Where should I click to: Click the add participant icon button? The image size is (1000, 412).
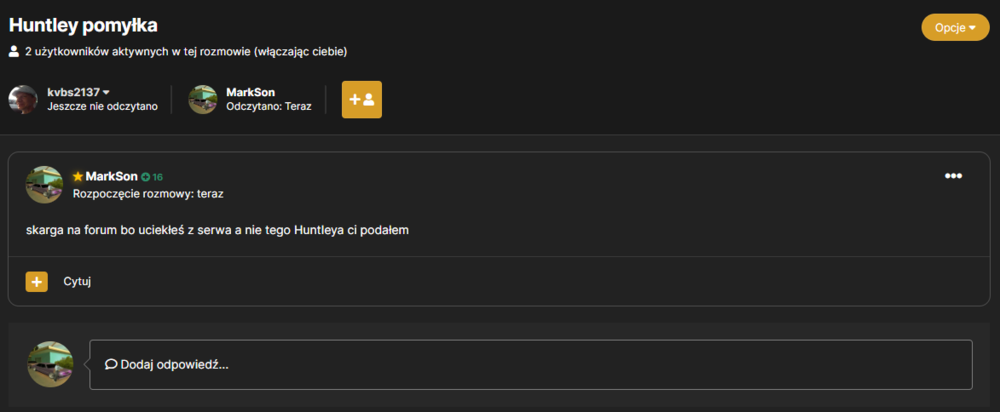(x=362, y=99)
